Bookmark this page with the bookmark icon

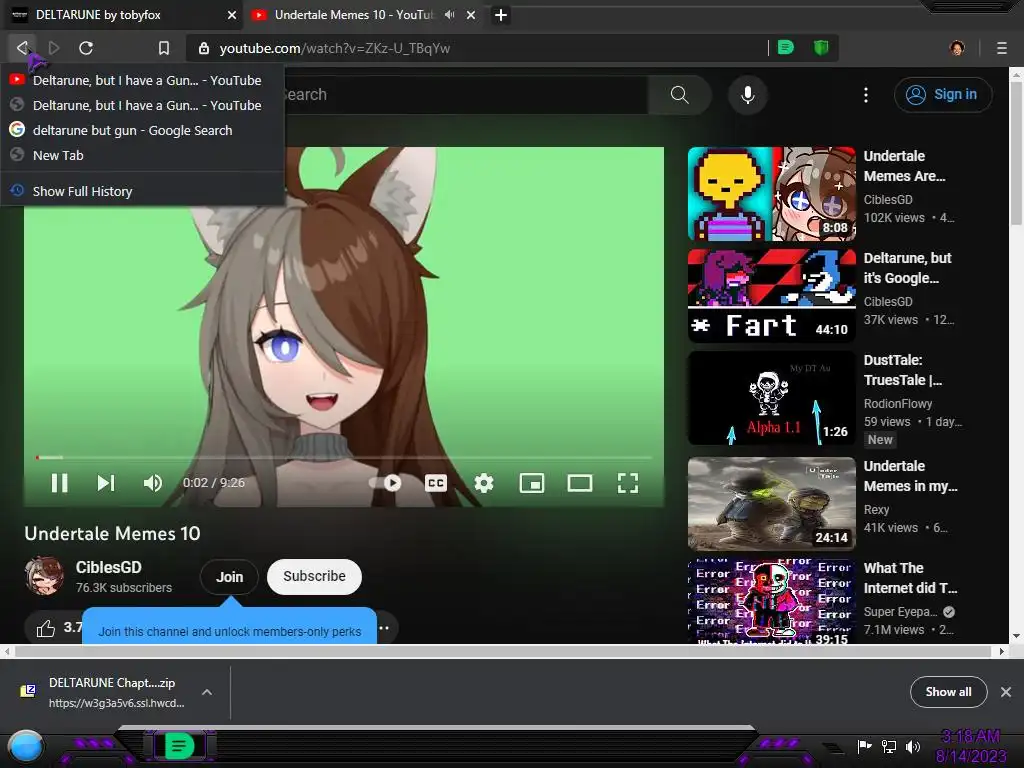click(164, 48)
